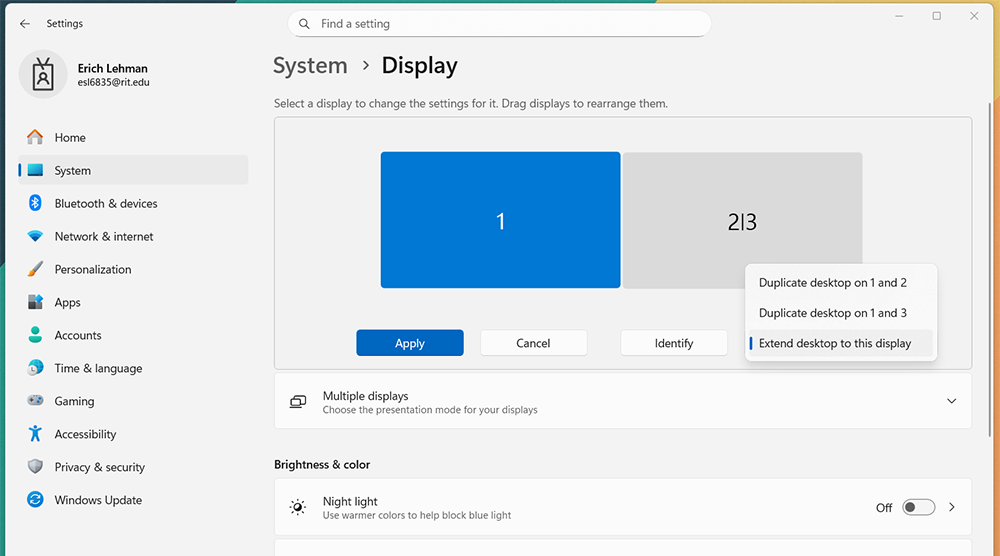Open Accounts person icon

36,336
